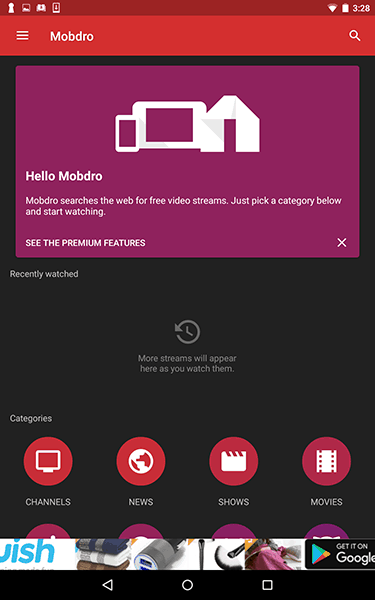Open the Channels category icon

pyautogui.click(x=48, y=461)
